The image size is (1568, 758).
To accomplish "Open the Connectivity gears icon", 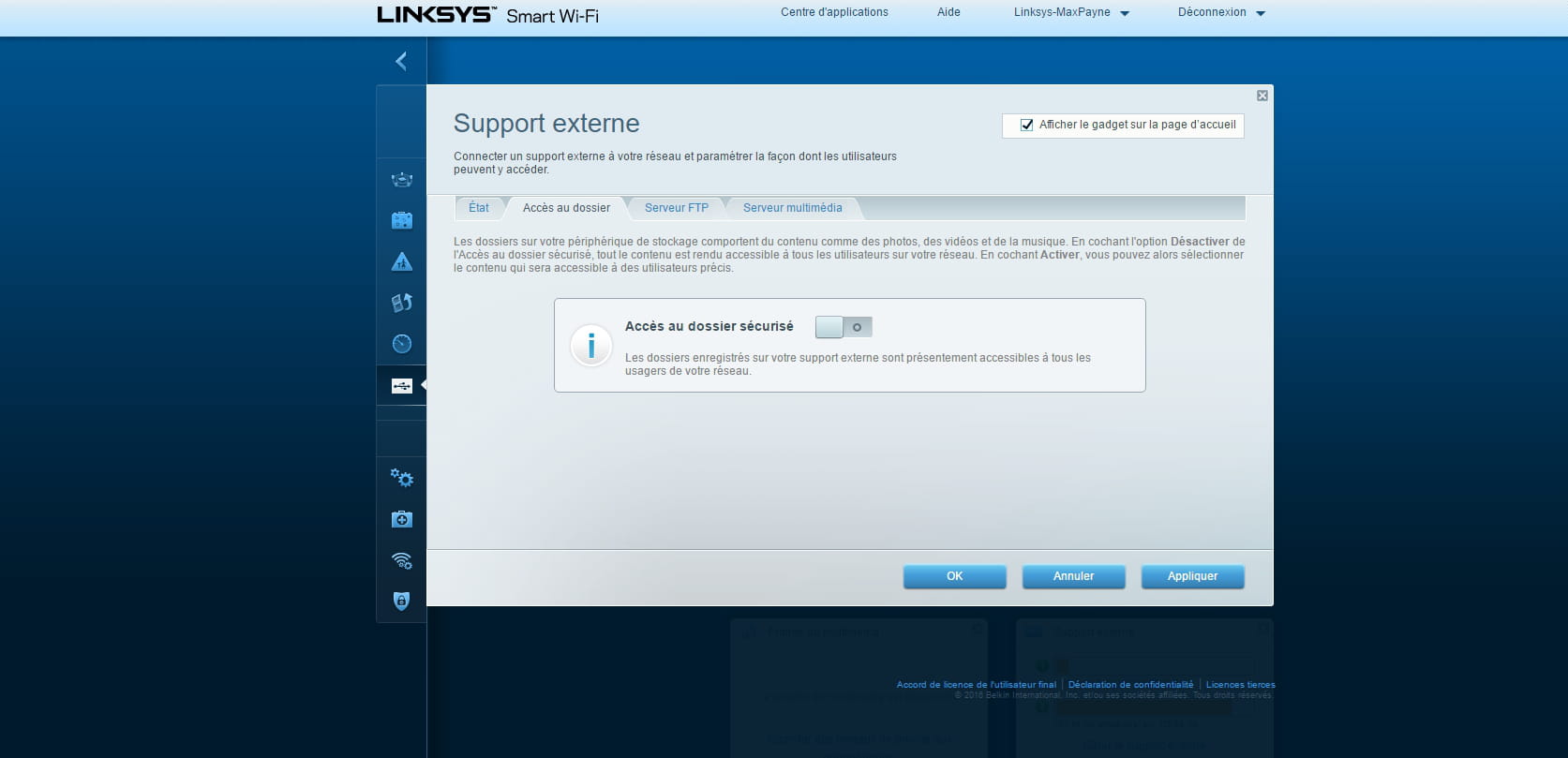I will (401, 478).
